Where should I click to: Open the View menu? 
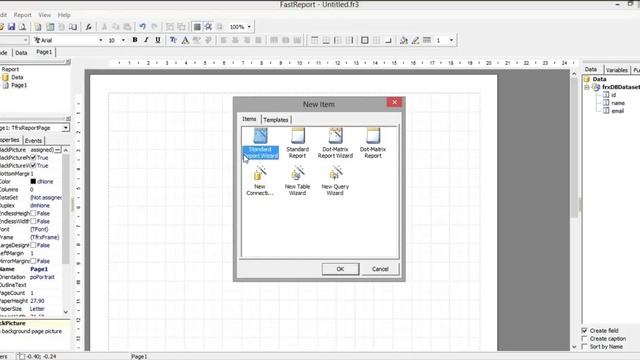(44, 15)
